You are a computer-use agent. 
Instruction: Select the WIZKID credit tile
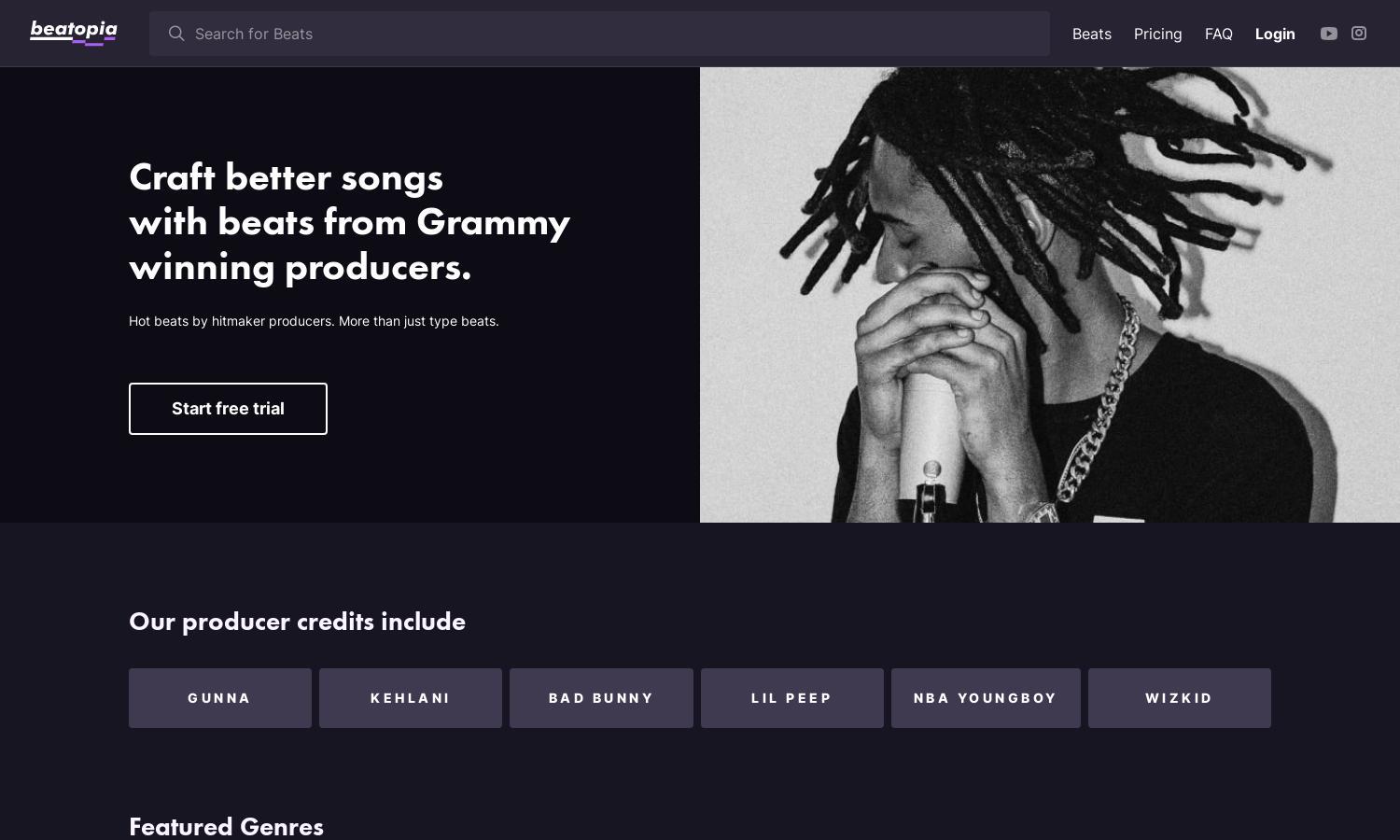(1180, 698)
